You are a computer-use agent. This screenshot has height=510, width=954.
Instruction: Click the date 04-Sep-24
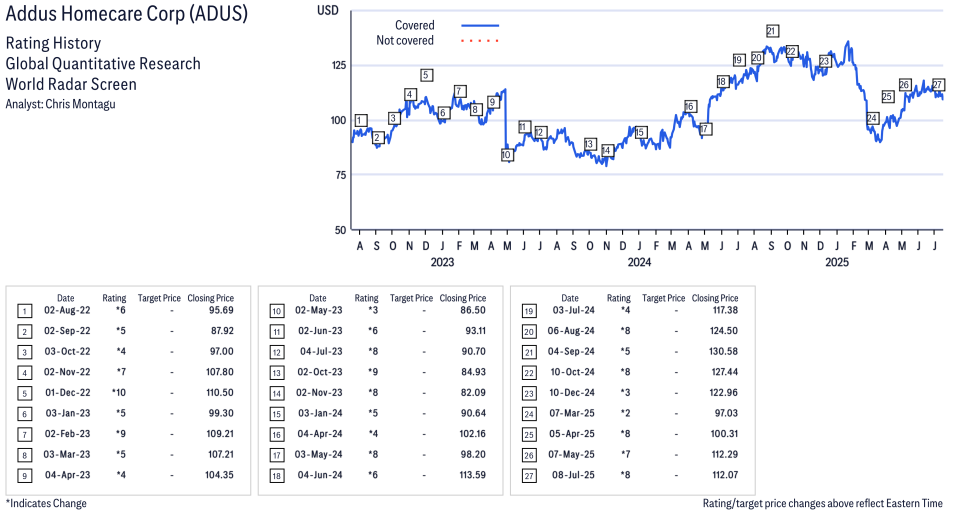(571, 352)
